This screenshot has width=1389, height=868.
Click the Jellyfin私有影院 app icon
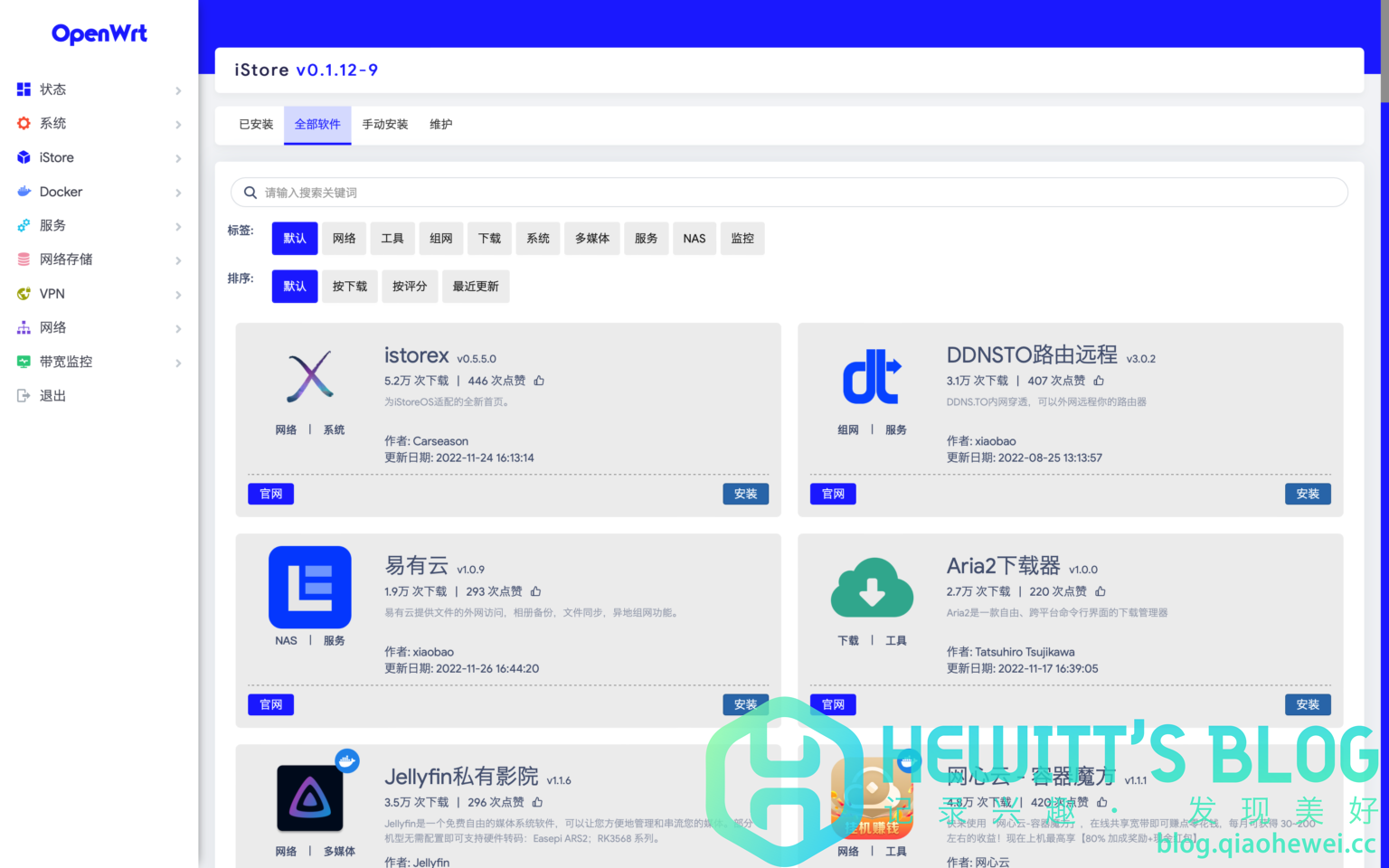(x=309, y=798)
